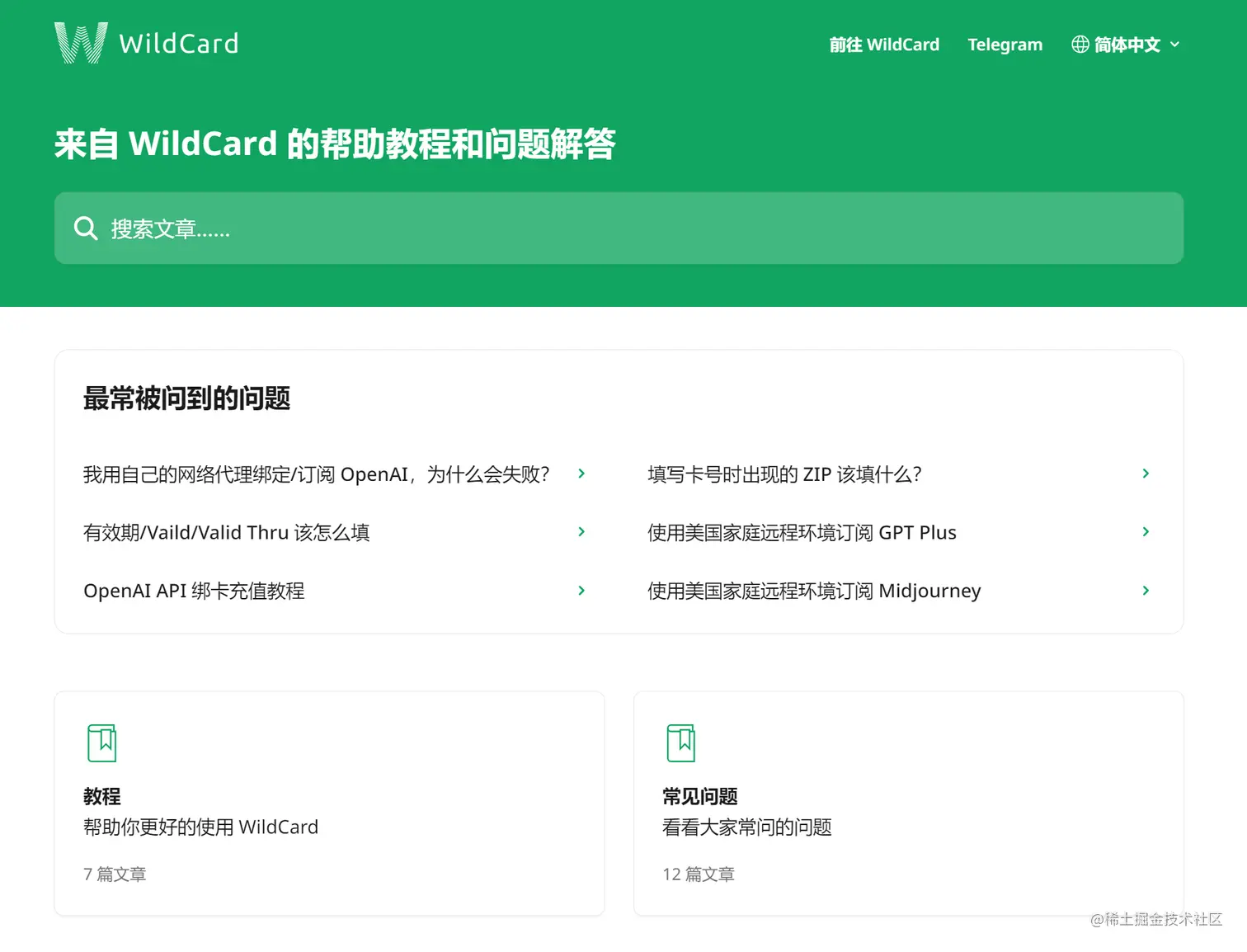Open article about OpenAI 网络代理绑定失败
The height and width of the screenshot is (952, 1247).
coord(316,474)
